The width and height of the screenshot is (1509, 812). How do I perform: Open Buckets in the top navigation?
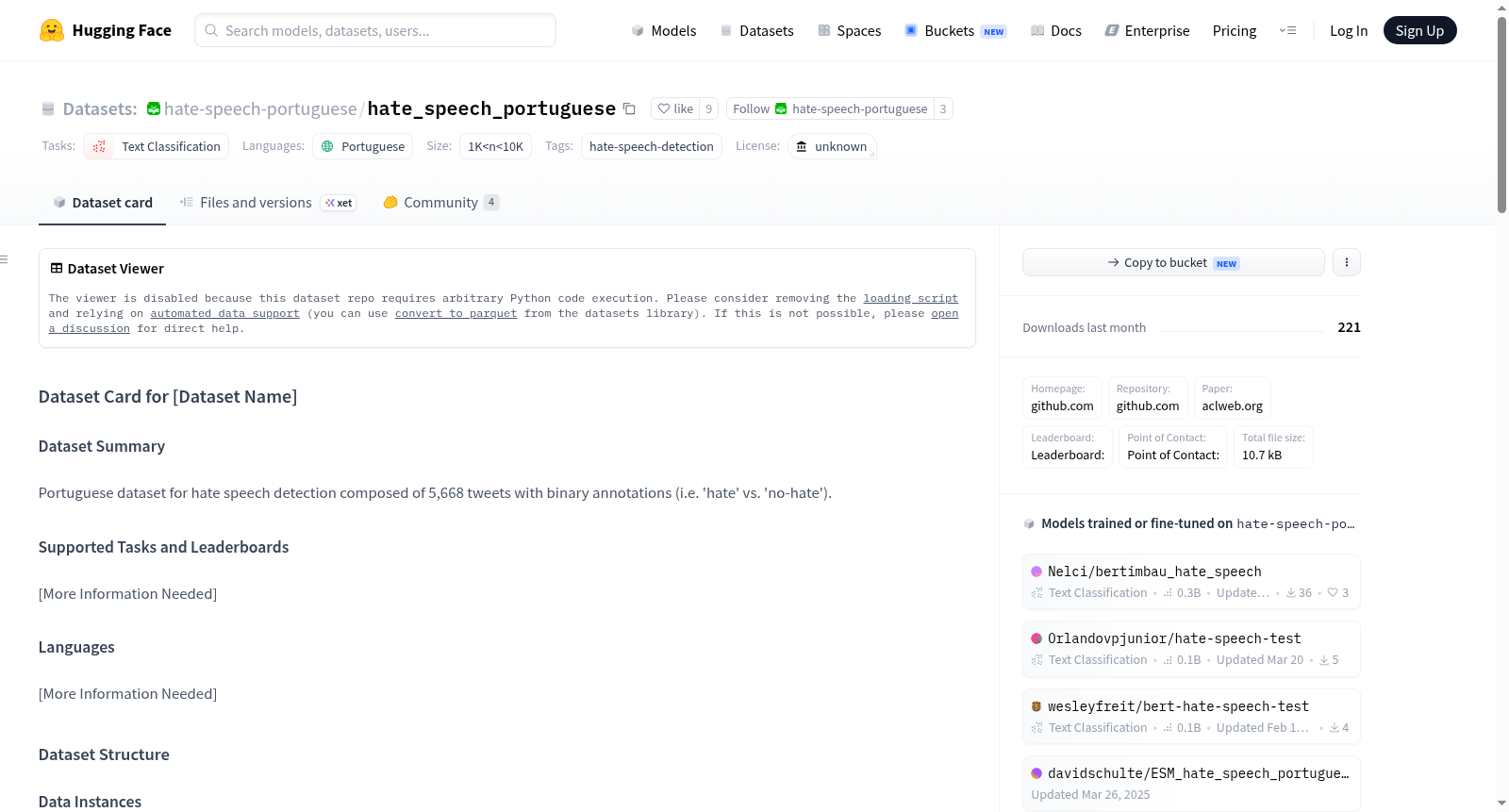955,30
